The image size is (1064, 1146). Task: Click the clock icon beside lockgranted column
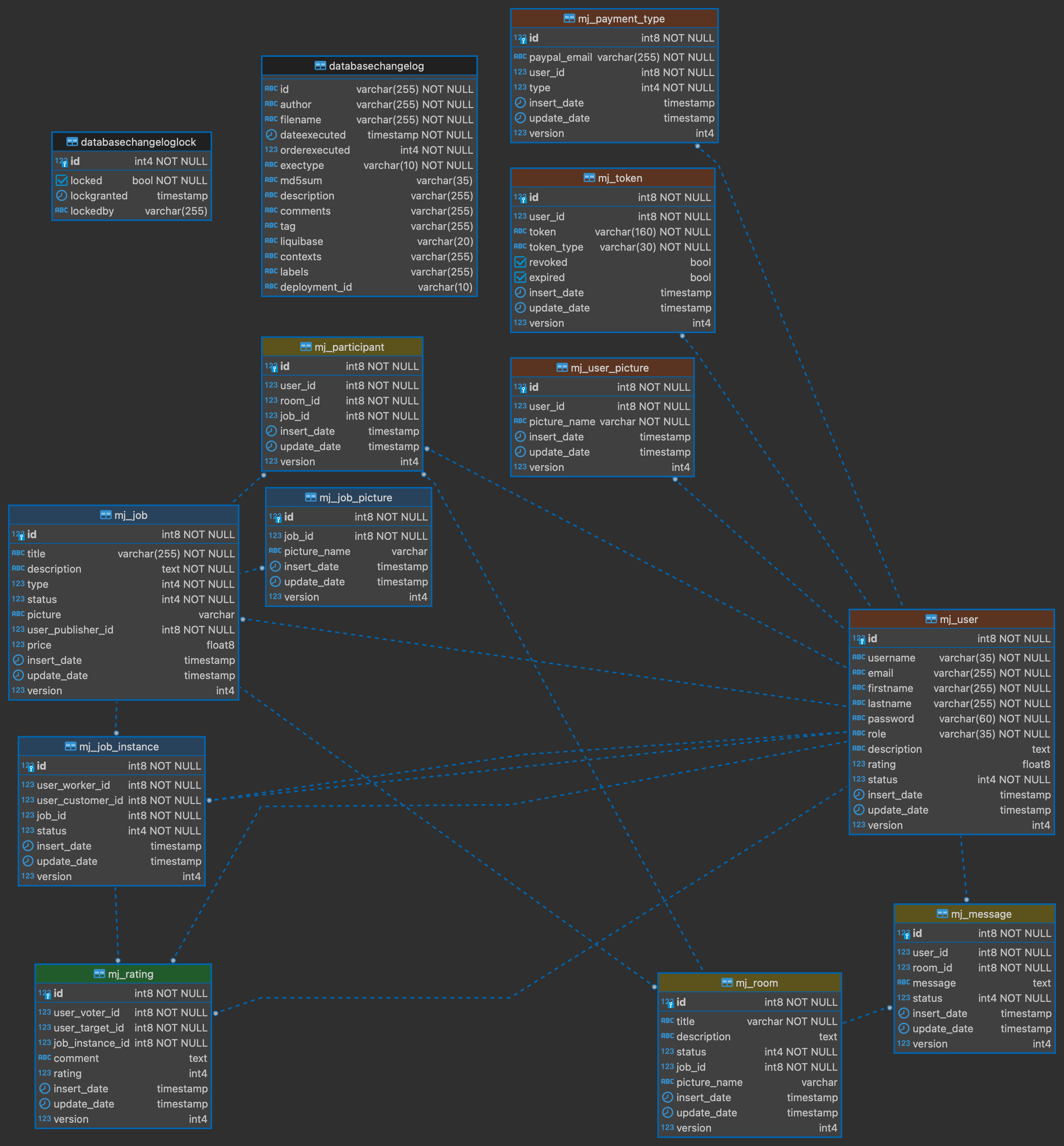62,196
